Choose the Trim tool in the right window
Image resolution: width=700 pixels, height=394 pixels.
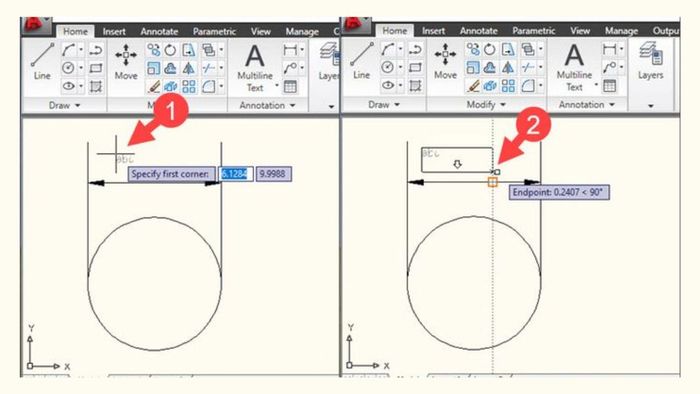tap(528, 67)
